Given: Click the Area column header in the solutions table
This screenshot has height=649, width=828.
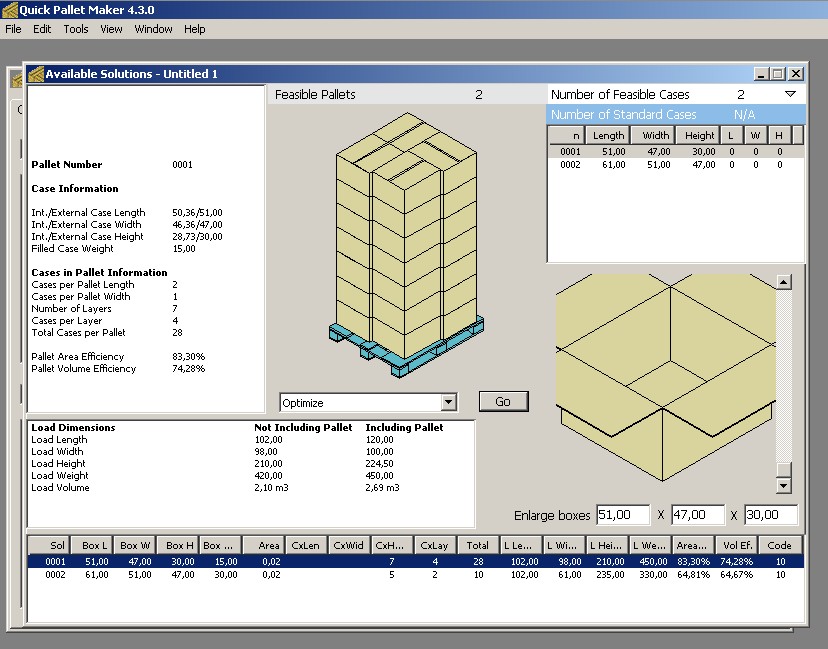Looking at the screenshot, I should (x=264, y=545).
